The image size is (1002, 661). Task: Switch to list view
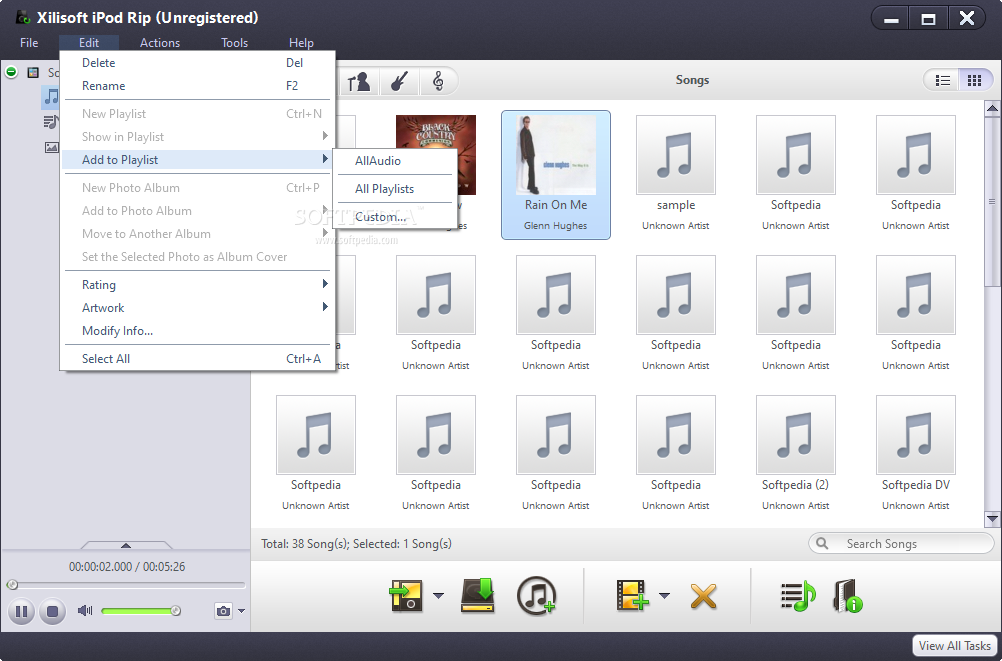943,80
